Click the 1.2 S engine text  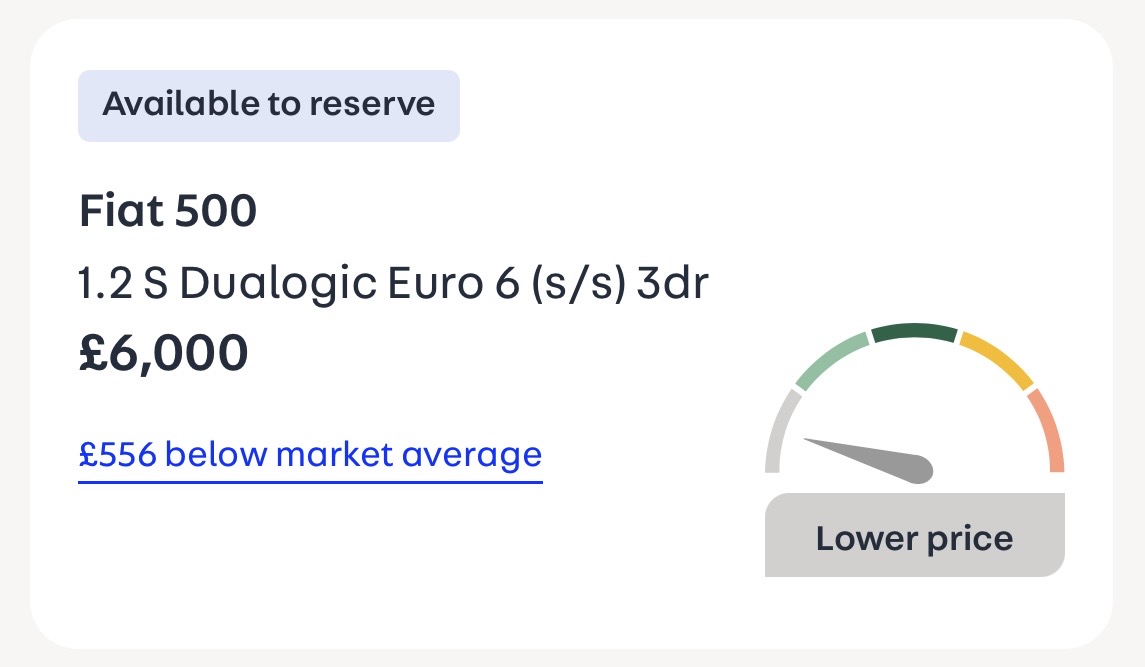(x=122, y=285)
